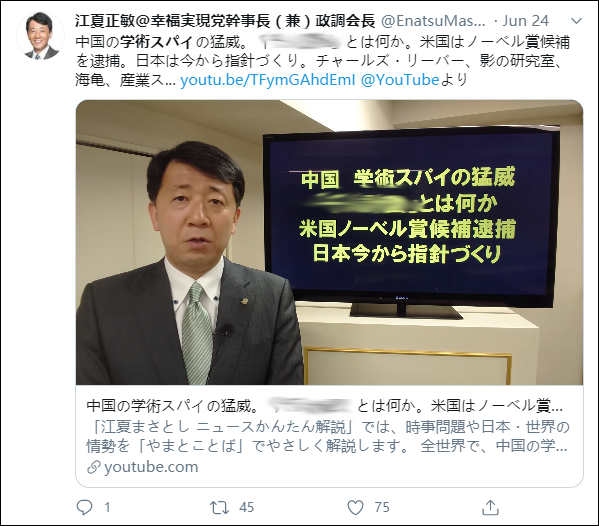The image size is (599, 526).
Task: Open the share upload icon
Action: 490,507
